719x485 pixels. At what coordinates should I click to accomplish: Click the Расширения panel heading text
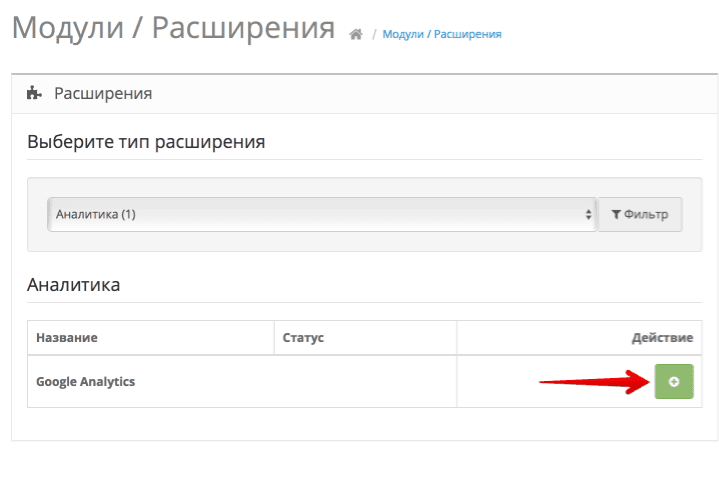pyautogui.click(x=103, y=94)
